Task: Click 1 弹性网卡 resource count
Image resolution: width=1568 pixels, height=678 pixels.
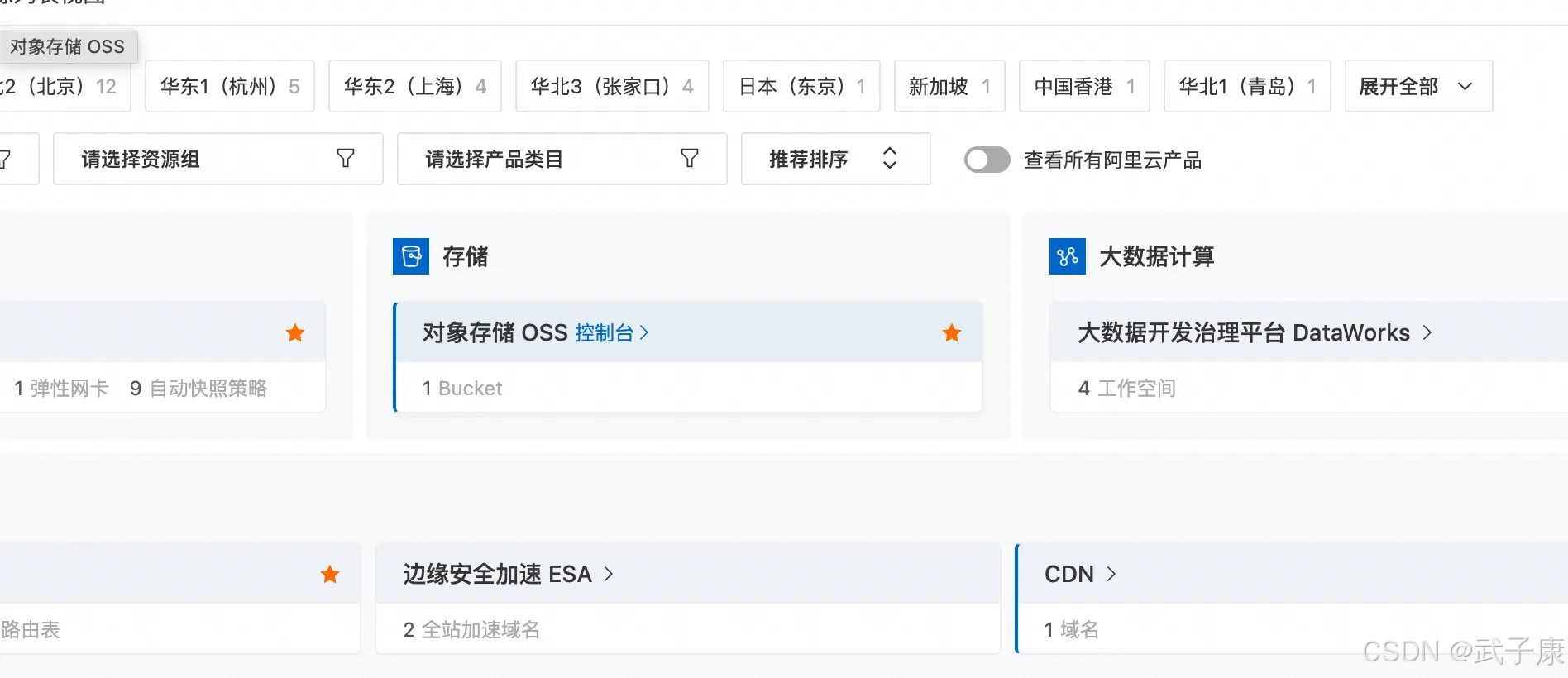Action: 61,389
